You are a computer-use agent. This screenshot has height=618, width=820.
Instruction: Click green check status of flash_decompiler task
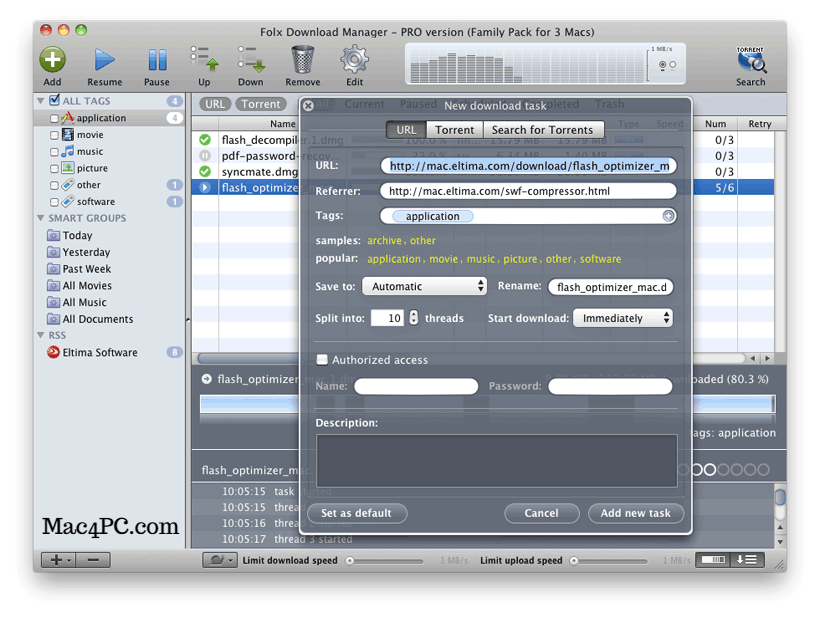(205, 140)
